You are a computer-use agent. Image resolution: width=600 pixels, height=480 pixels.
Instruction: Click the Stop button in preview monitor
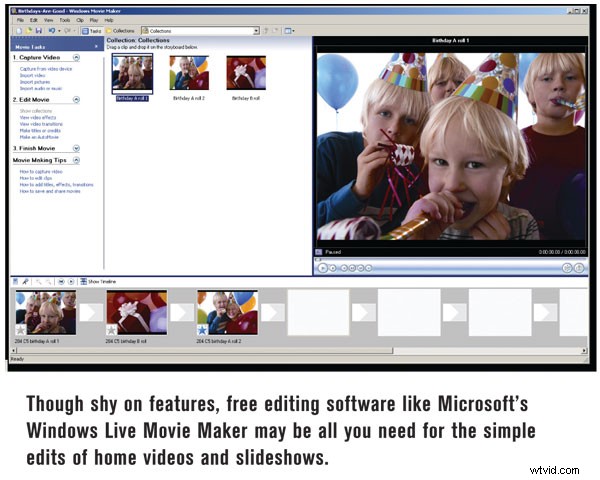[333, 268]
